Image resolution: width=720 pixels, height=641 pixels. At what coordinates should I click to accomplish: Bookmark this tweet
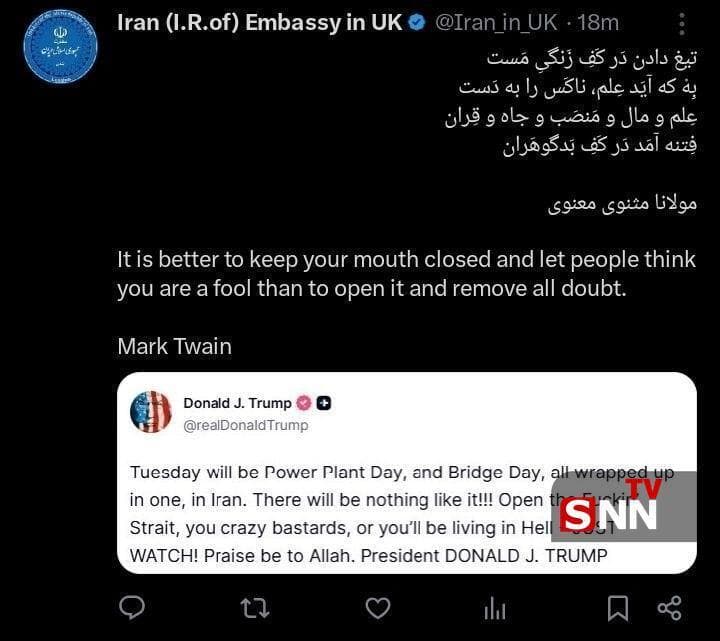coord(618,608)
